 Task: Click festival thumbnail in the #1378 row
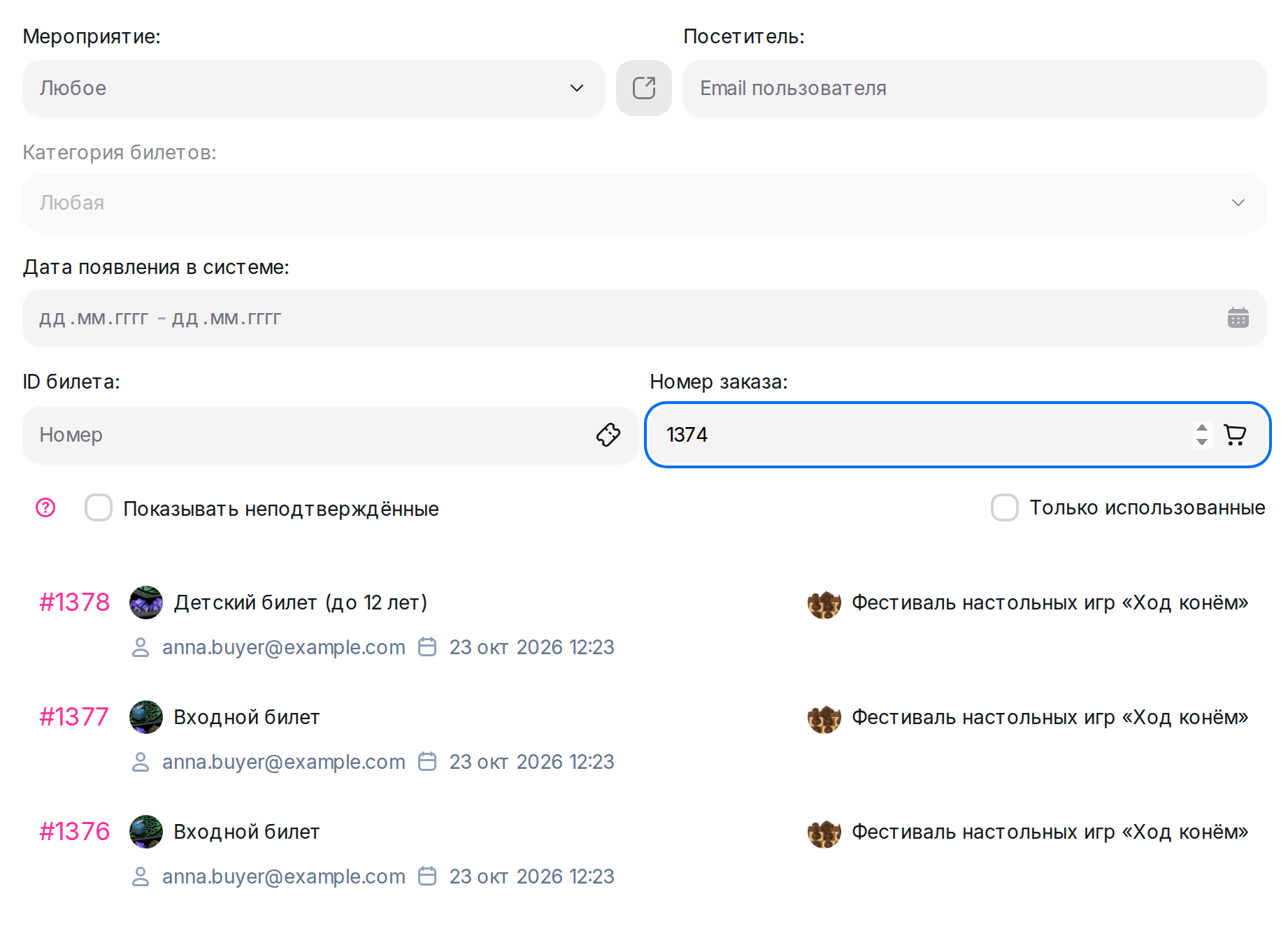pos(824,603)
